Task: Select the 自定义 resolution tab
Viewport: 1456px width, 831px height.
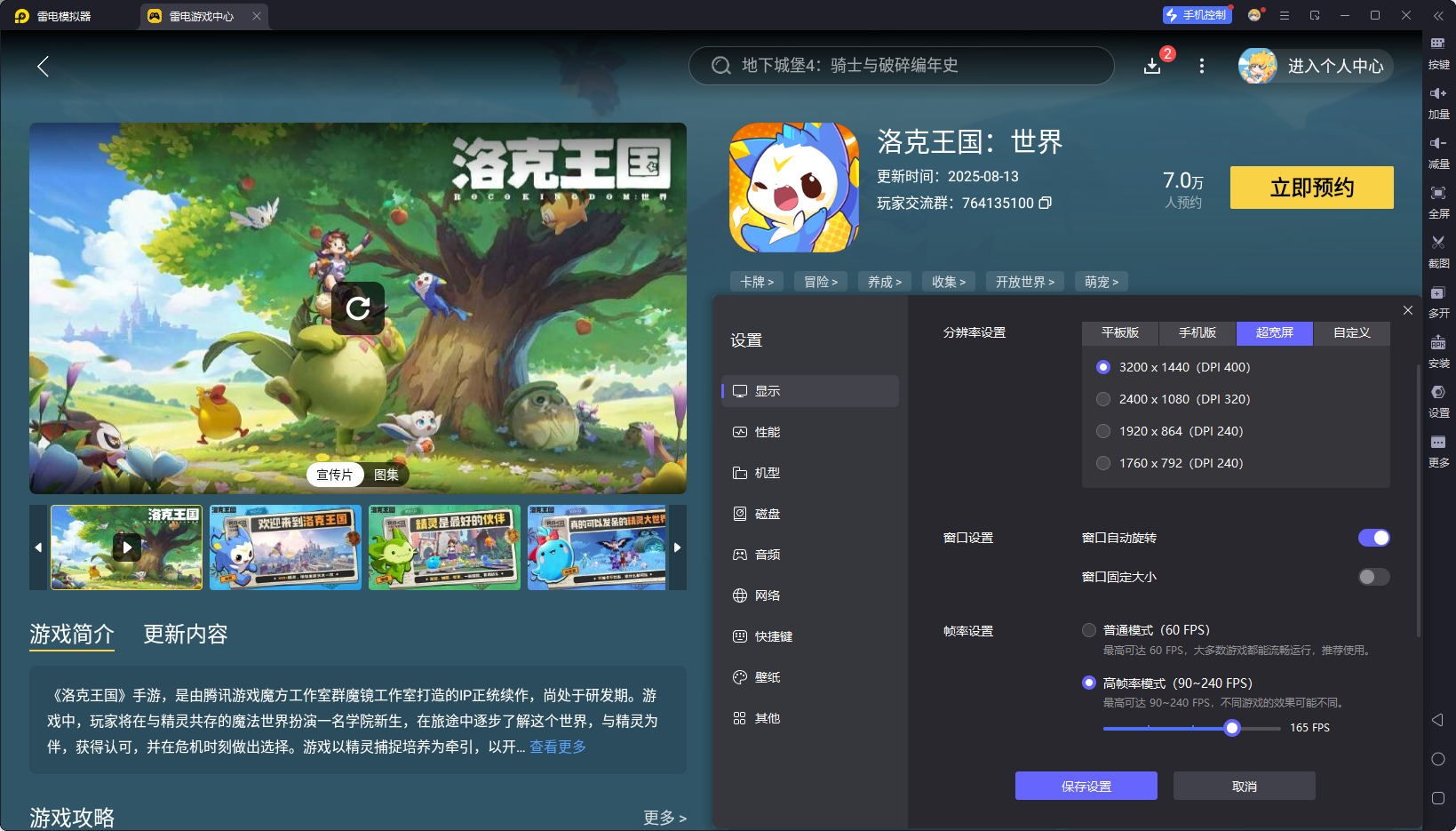Action: click(1350, 333)
